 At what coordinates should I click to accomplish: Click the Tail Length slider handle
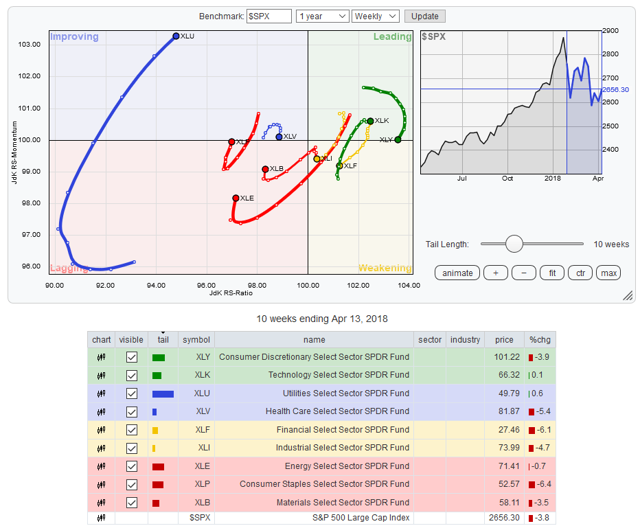pyautogui.click(x=514, y=244)
